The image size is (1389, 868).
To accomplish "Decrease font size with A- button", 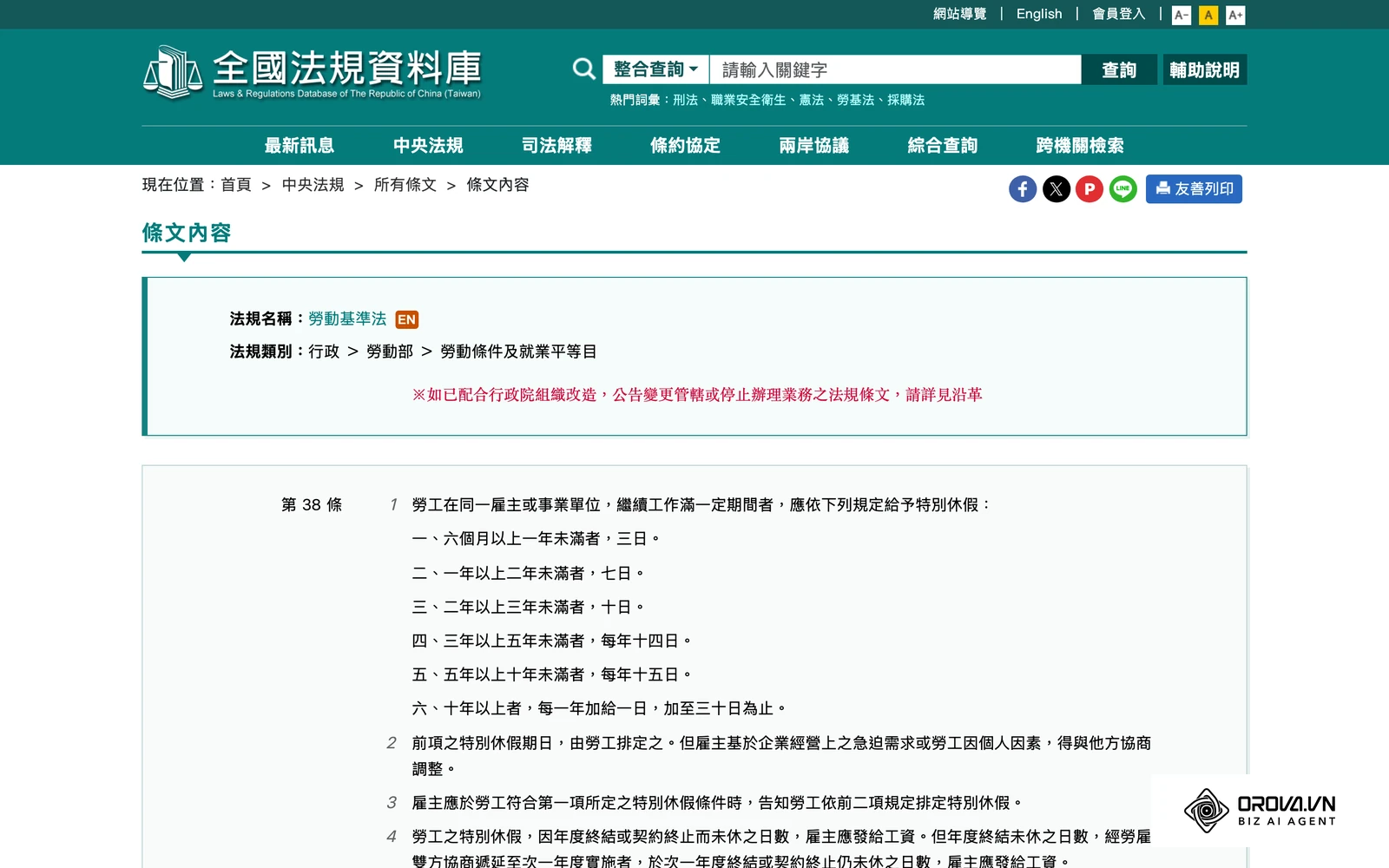I will (x=1182, y=15).
